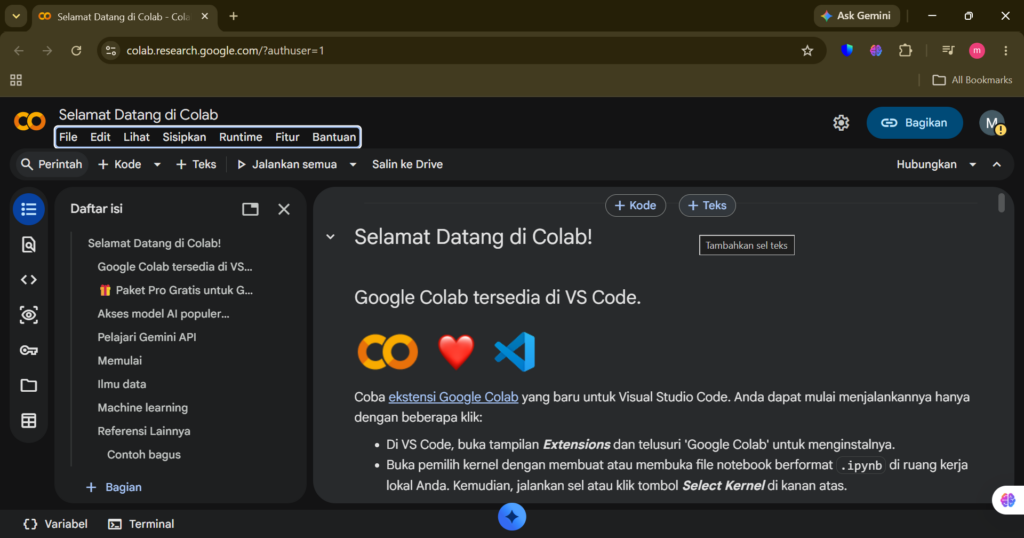Click Ask Gemini button

pos(856,16)
